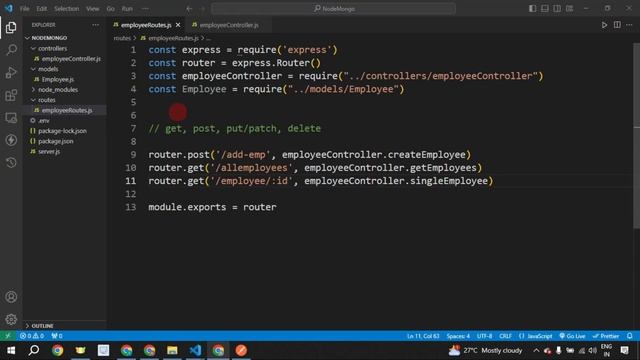Open additional menu items ellipsis in menu bar
This screenshot has height=360, width=640.
[145, 9]
